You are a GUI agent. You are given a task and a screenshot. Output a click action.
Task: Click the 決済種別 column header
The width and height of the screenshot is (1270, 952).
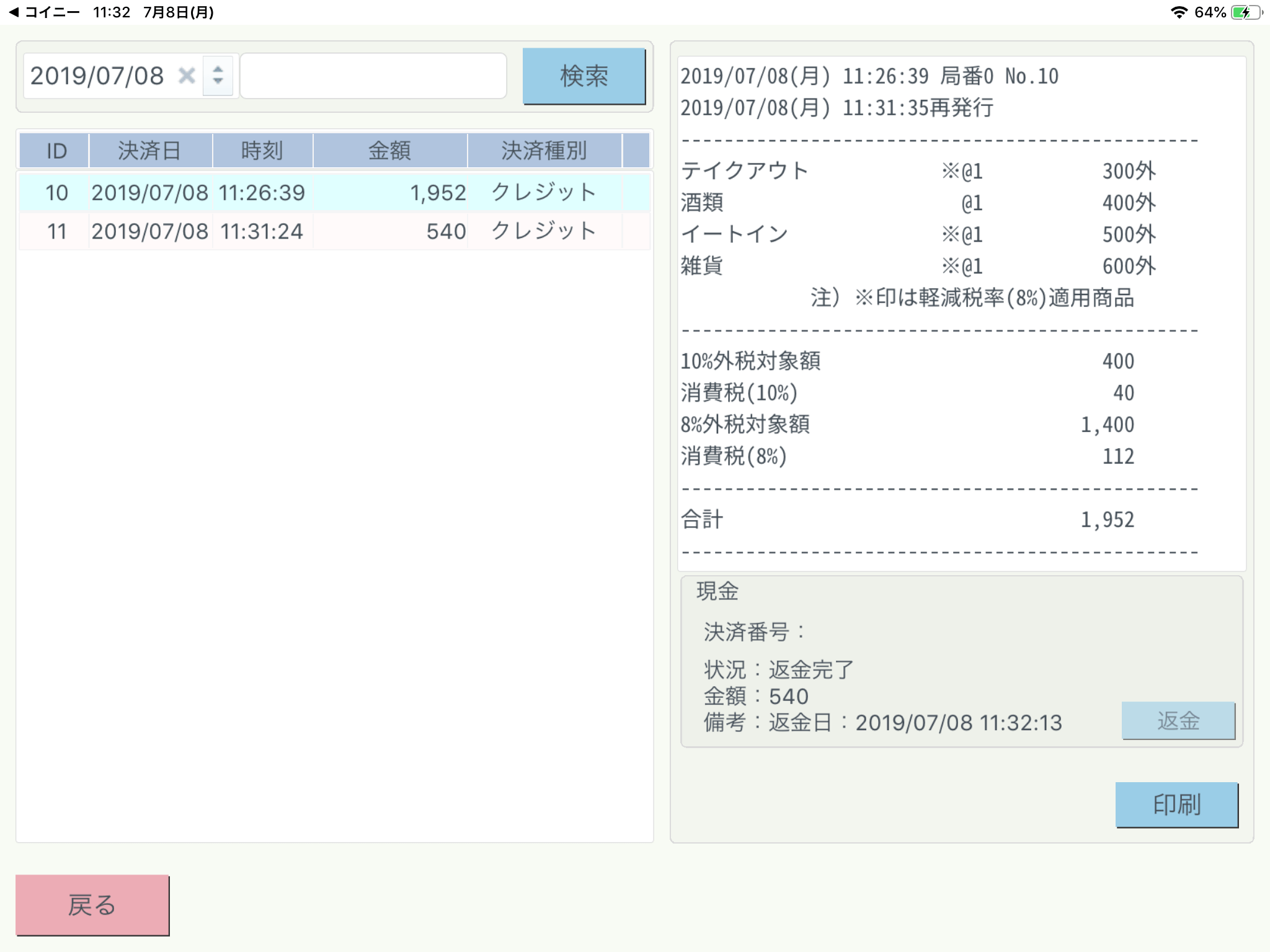544,151
